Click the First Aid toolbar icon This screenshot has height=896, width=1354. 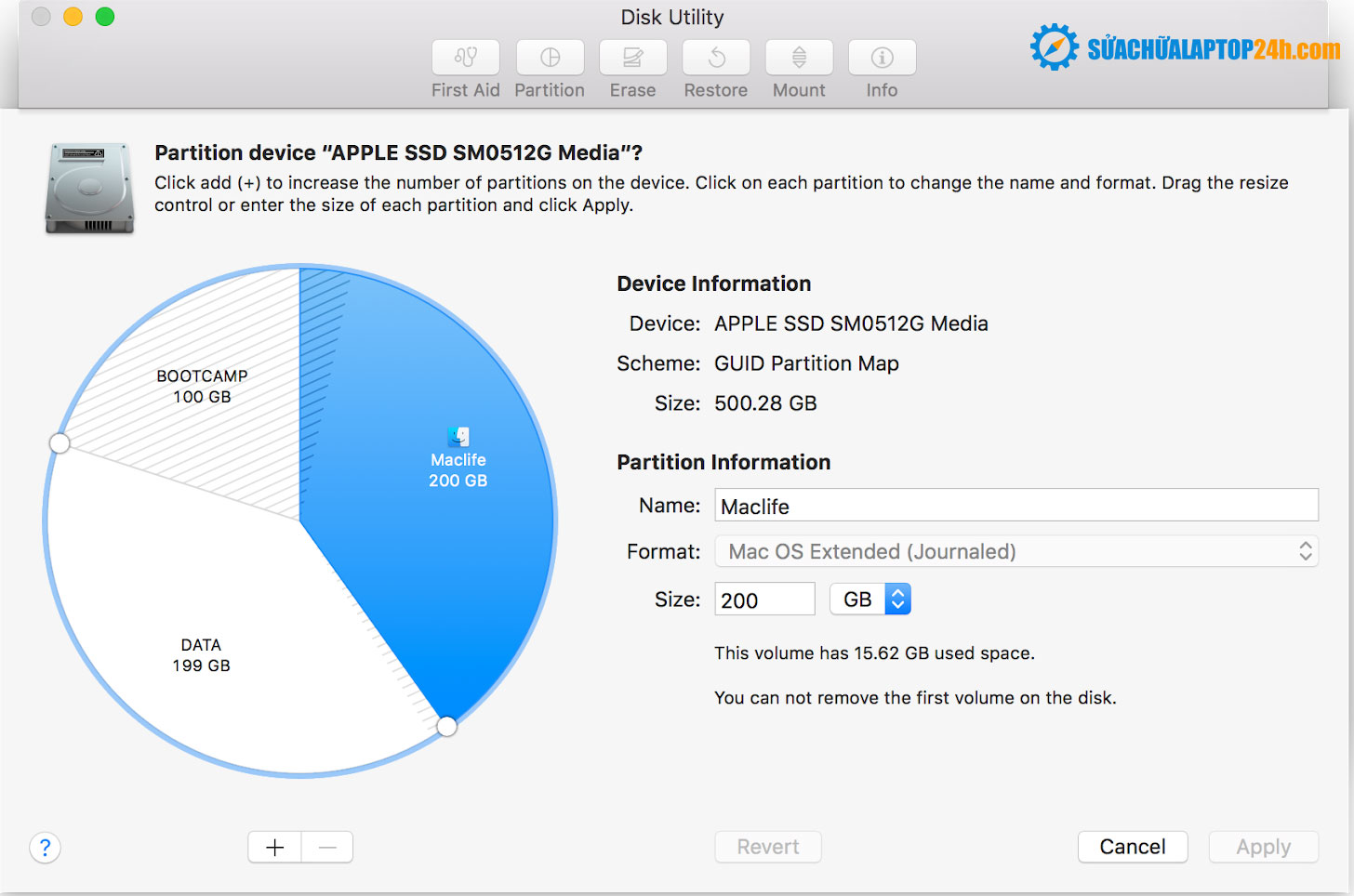[465, 58]
